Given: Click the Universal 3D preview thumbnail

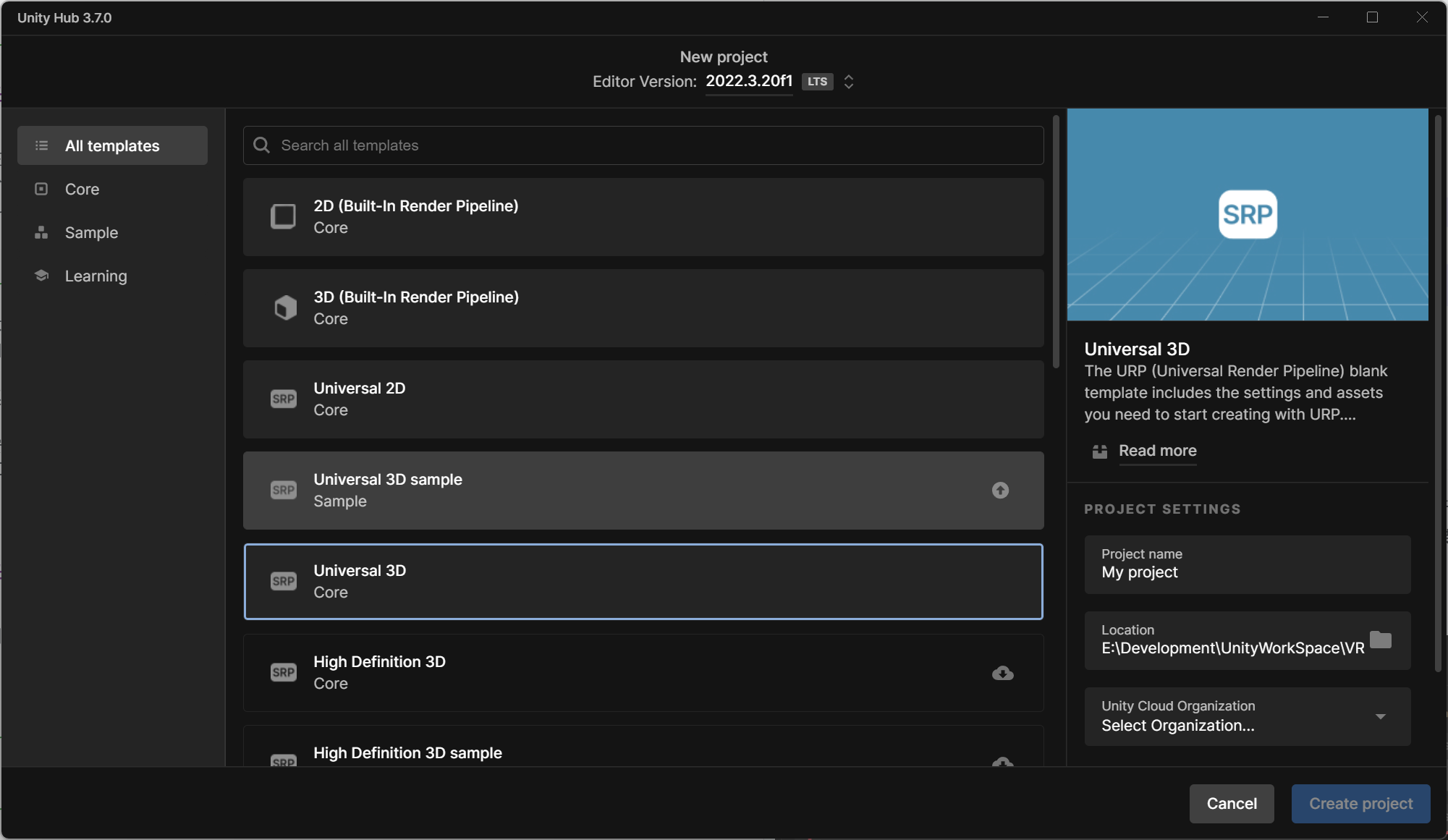Looking at the screenshot, I should 1248,214.
